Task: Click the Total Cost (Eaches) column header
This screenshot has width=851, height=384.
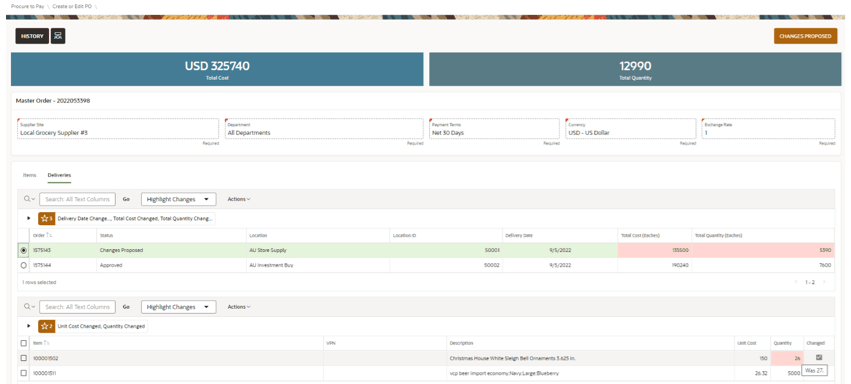Action: point(655,235)
